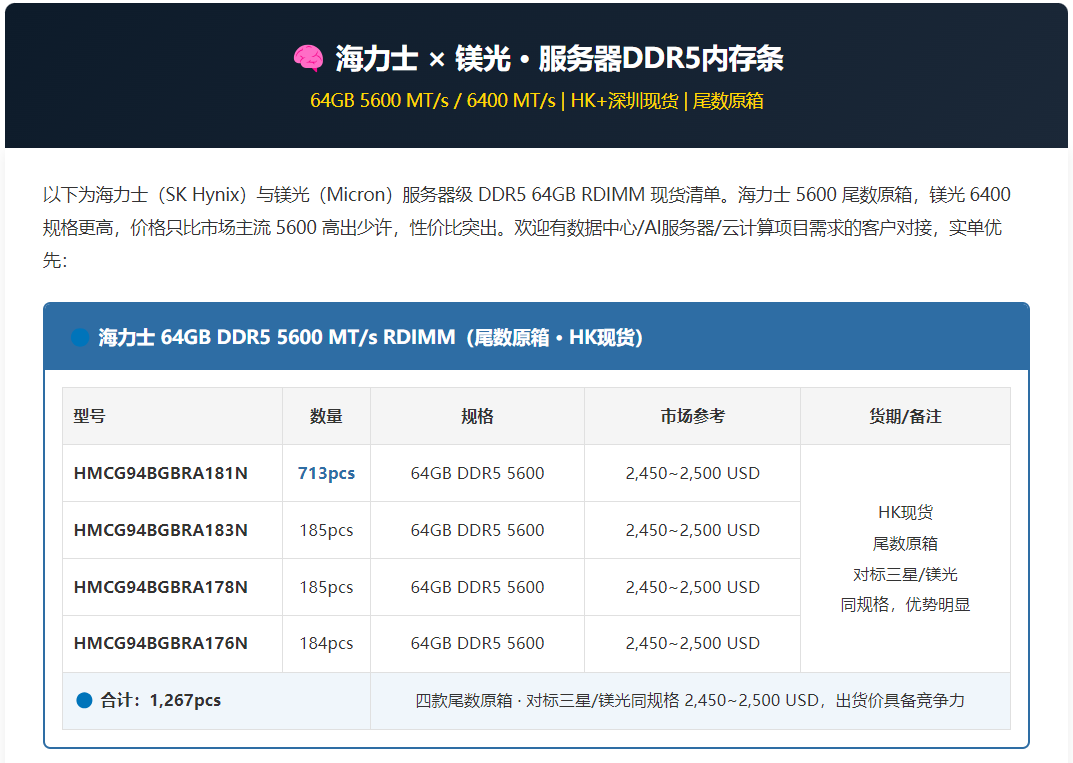
Task: Click the pink brain icon in header
Action: tap(309, 59)
